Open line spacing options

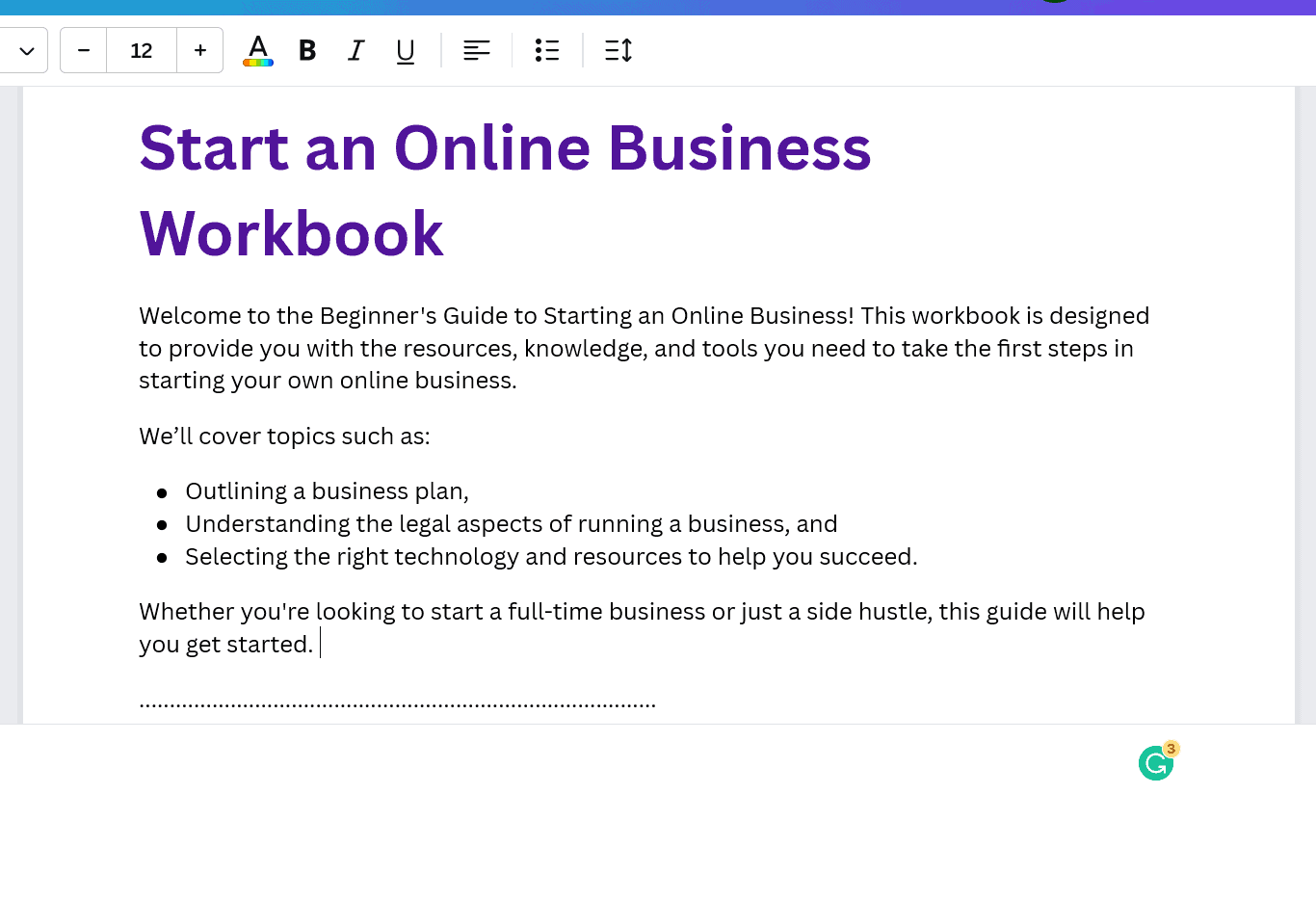(x=619, y=50)
